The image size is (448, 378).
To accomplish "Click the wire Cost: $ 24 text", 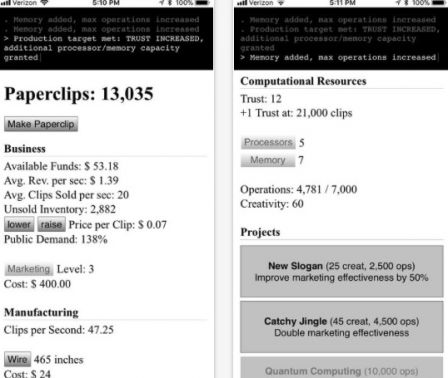I will [x=27, y=374].
